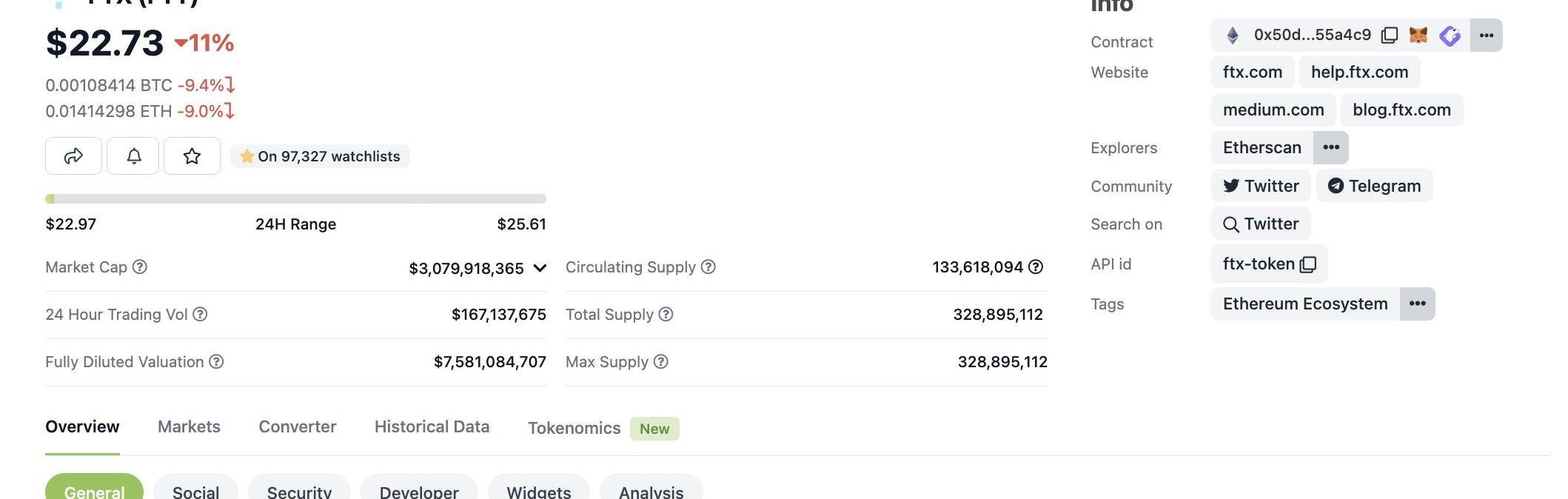Click the MetaMask fox icon
The width and height of the screenshot is (1568, 499).
tap(1418, 36)
